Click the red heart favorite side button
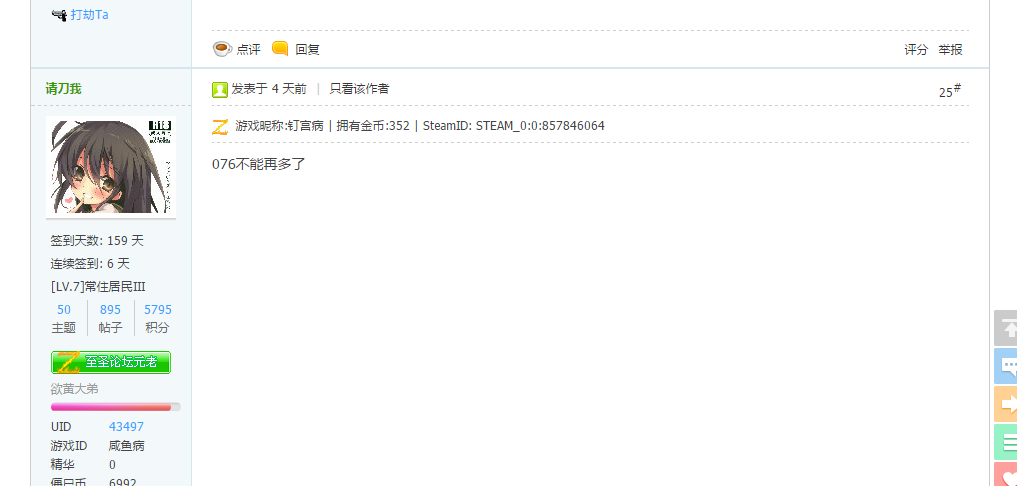The image size is (1017, 486). pos(1007,475)
